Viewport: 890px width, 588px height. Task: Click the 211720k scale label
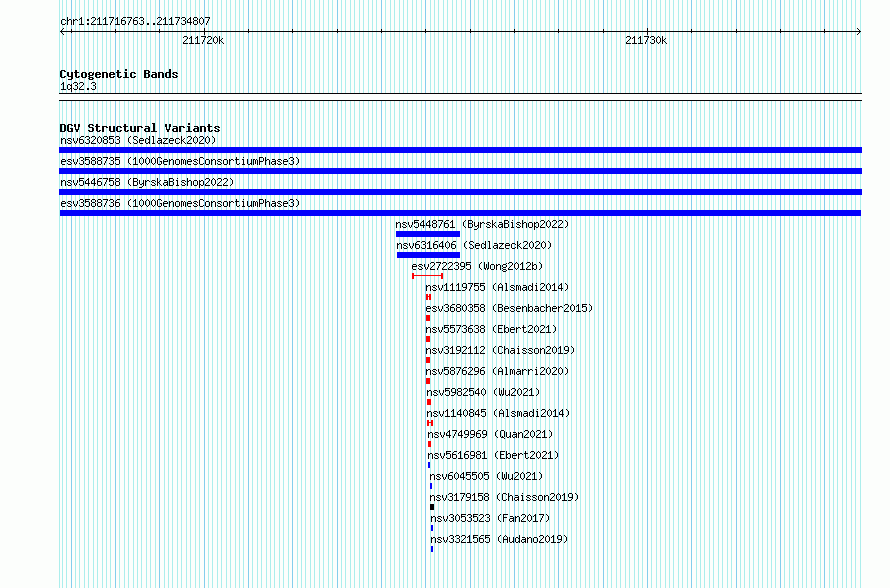point(203,41)
